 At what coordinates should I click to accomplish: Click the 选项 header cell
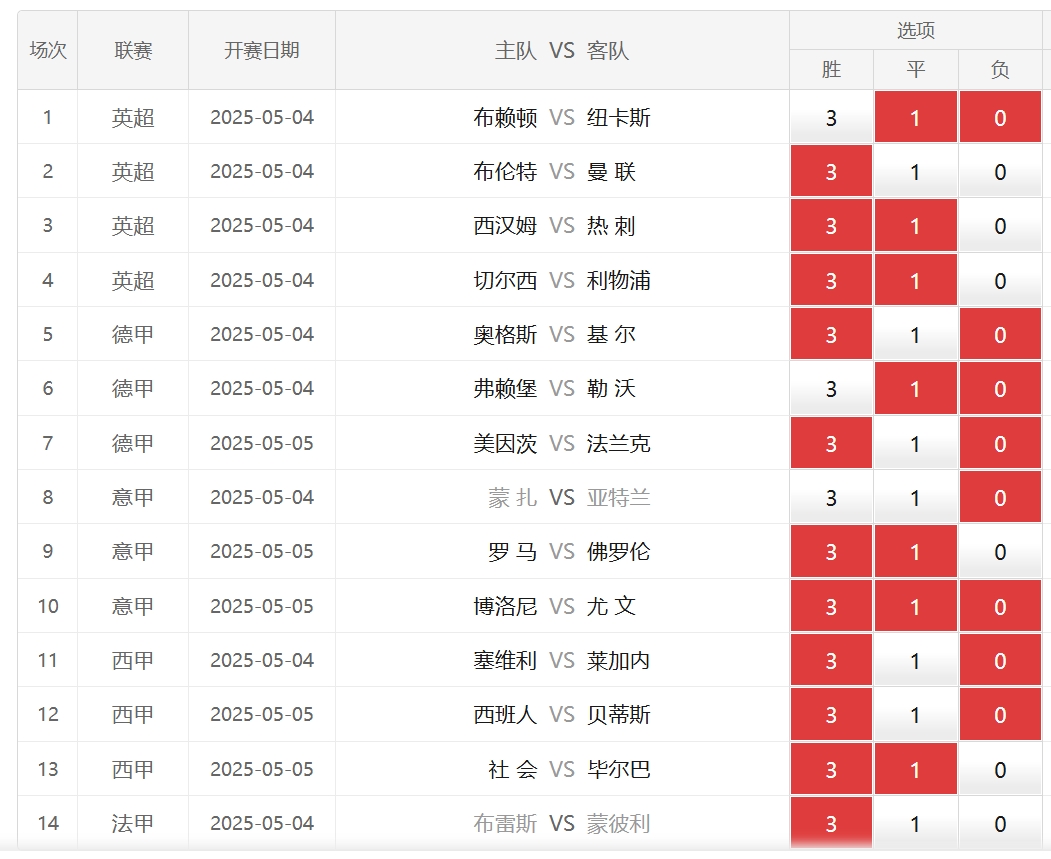pyautogui.click(x=916, y=30)
